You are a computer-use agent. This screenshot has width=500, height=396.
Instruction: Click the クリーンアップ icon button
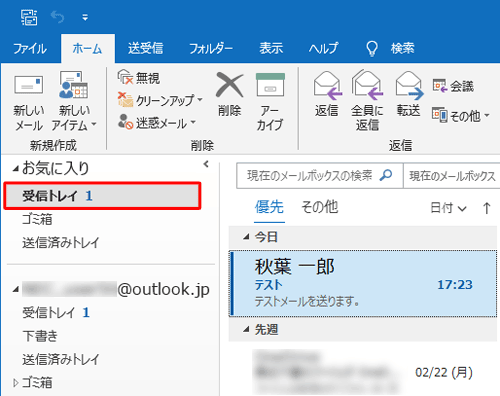[x=125, y=100]
